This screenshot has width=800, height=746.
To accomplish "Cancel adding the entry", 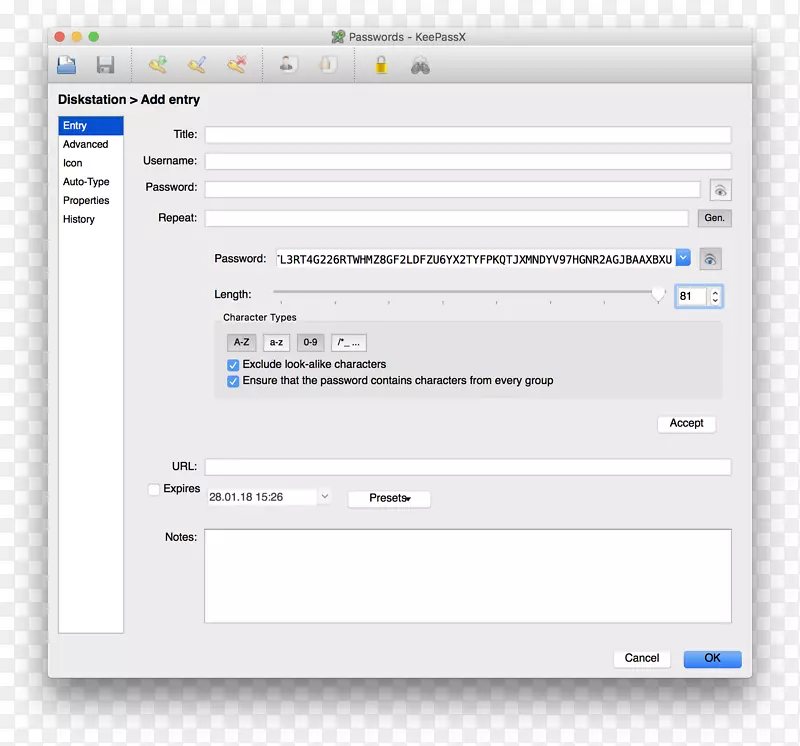I will click(x=642, y=658).
